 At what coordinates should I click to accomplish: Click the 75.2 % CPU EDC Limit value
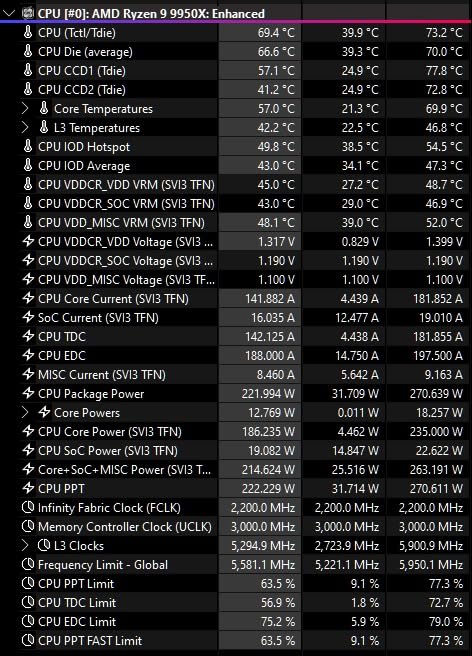(x=278, y=622)
